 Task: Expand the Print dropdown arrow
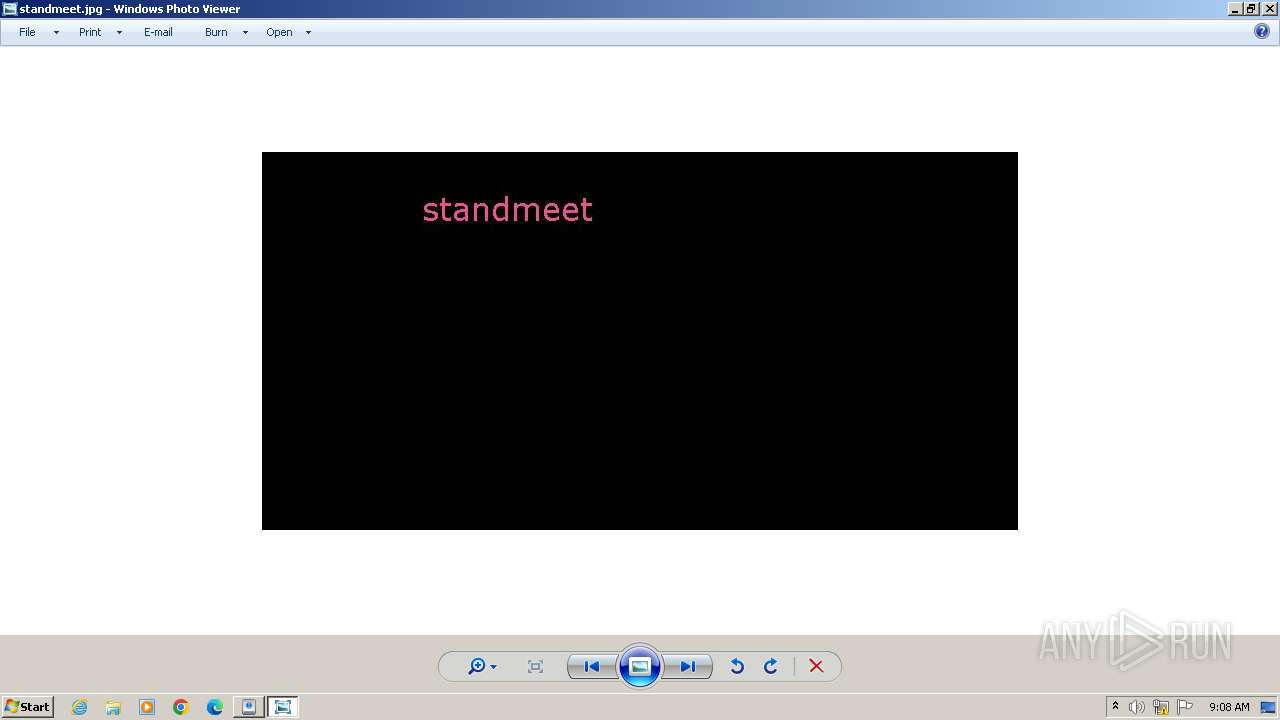(x=119, y=33)
